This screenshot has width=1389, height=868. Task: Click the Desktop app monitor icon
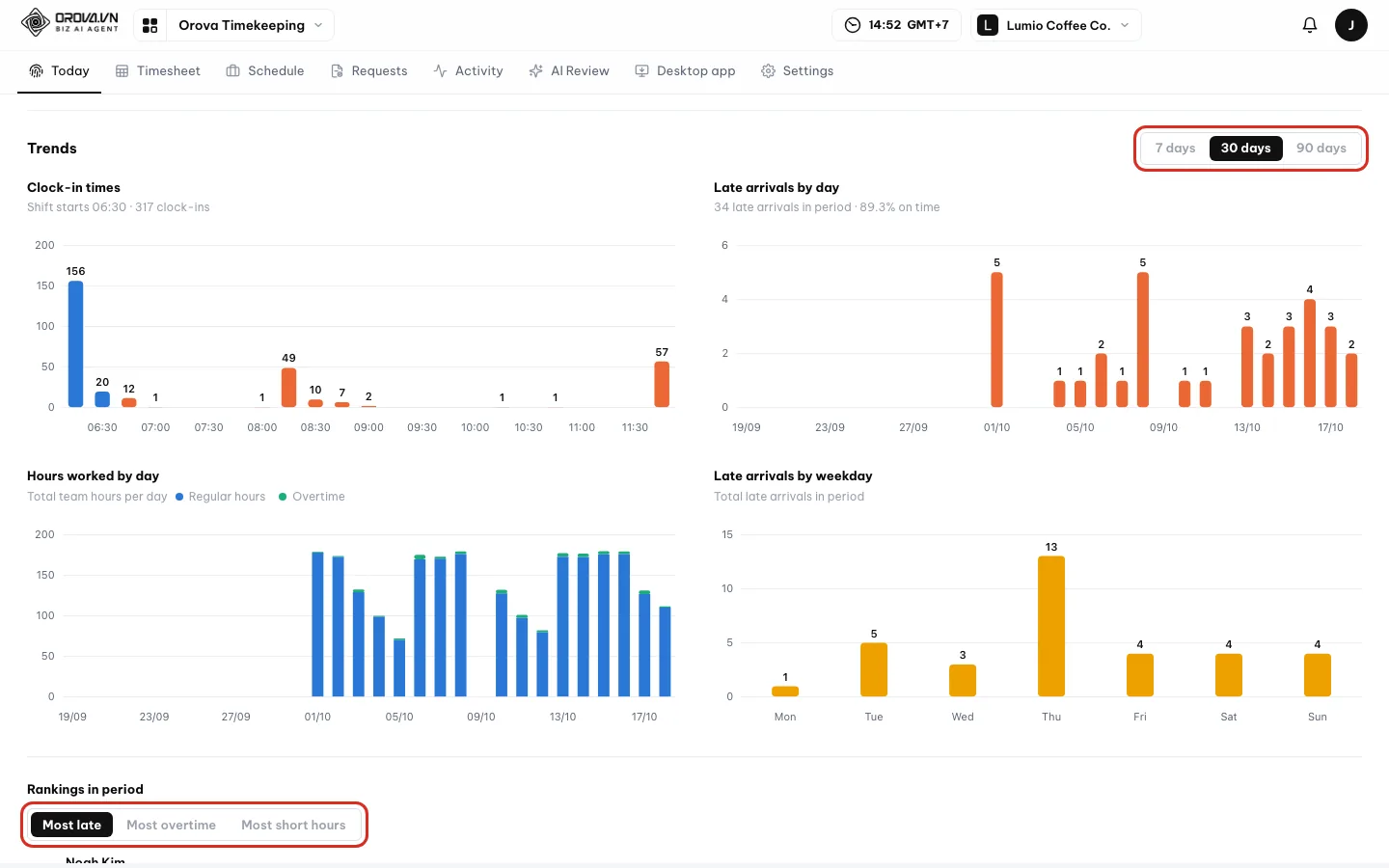(x=641, y=71)
